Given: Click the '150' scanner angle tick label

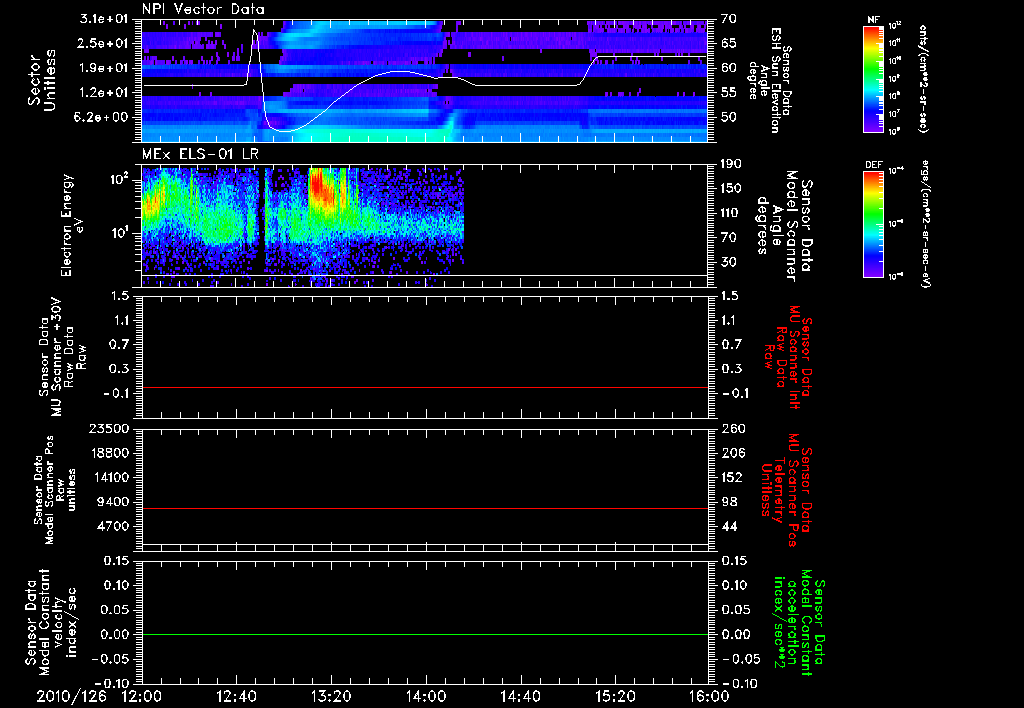Looking at the screenshot, I should (731, 189).
